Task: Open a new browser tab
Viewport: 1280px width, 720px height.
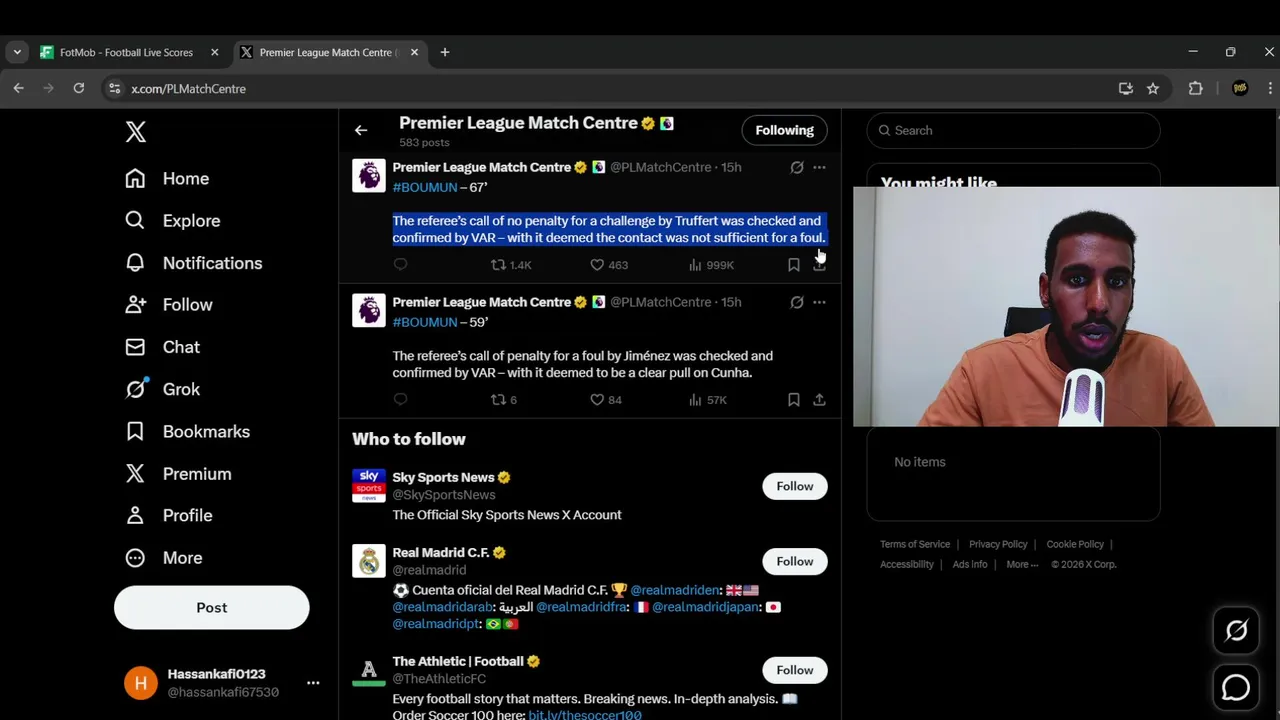Action: click(x=445, y=52)
